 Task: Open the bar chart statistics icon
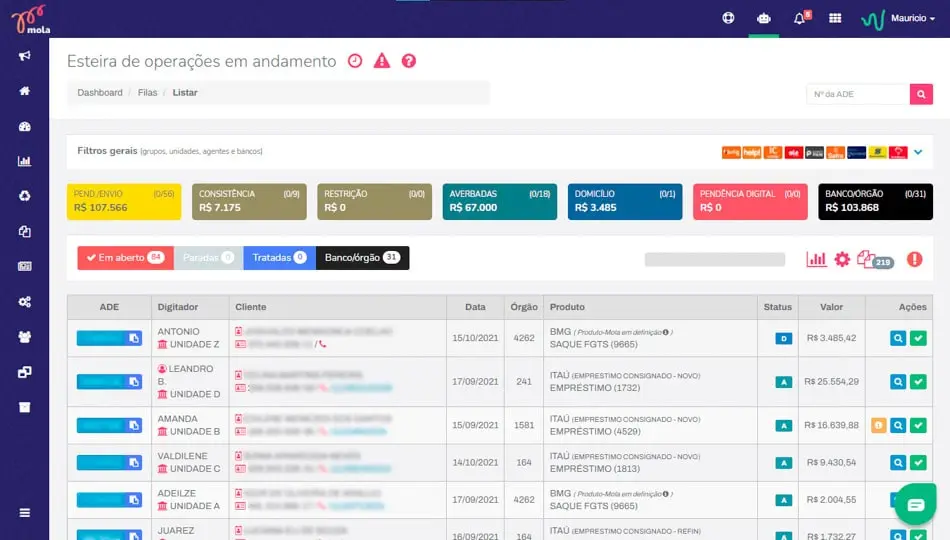tap(816, 259)
